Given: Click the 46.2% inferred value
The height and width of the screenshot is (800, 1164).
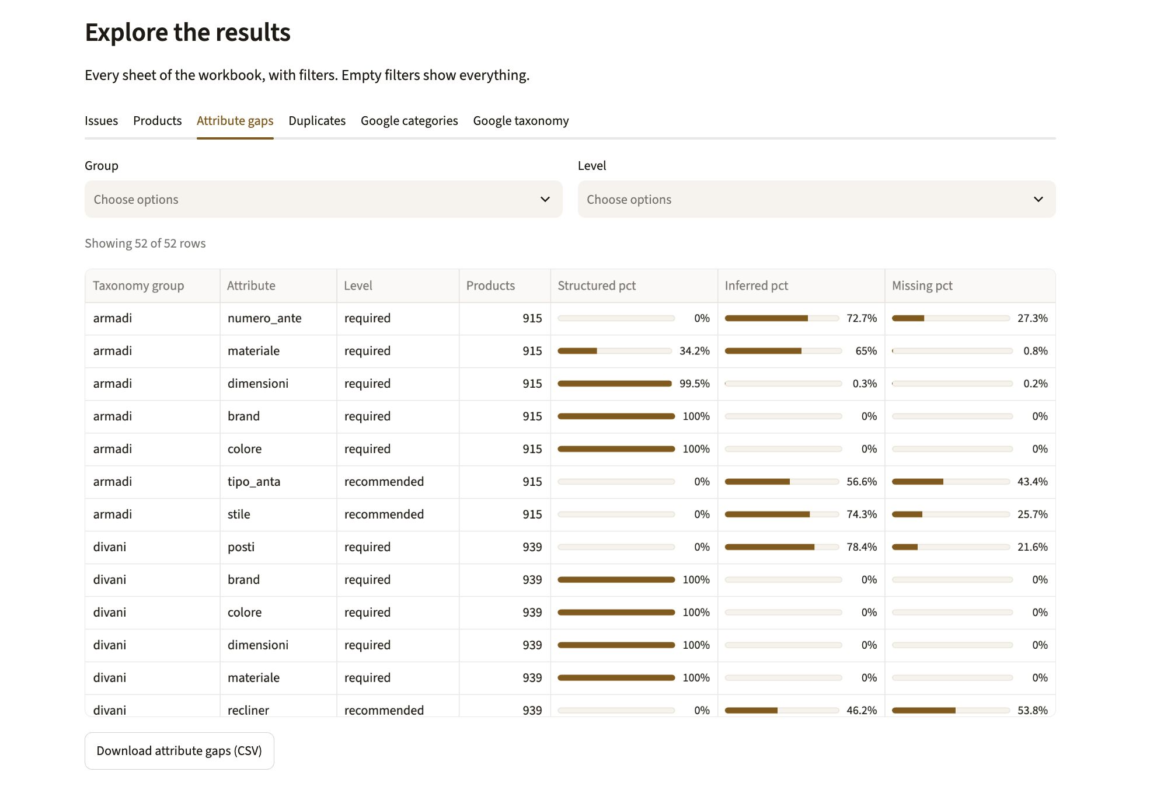Looking at the screenshot, I should 861,710.
